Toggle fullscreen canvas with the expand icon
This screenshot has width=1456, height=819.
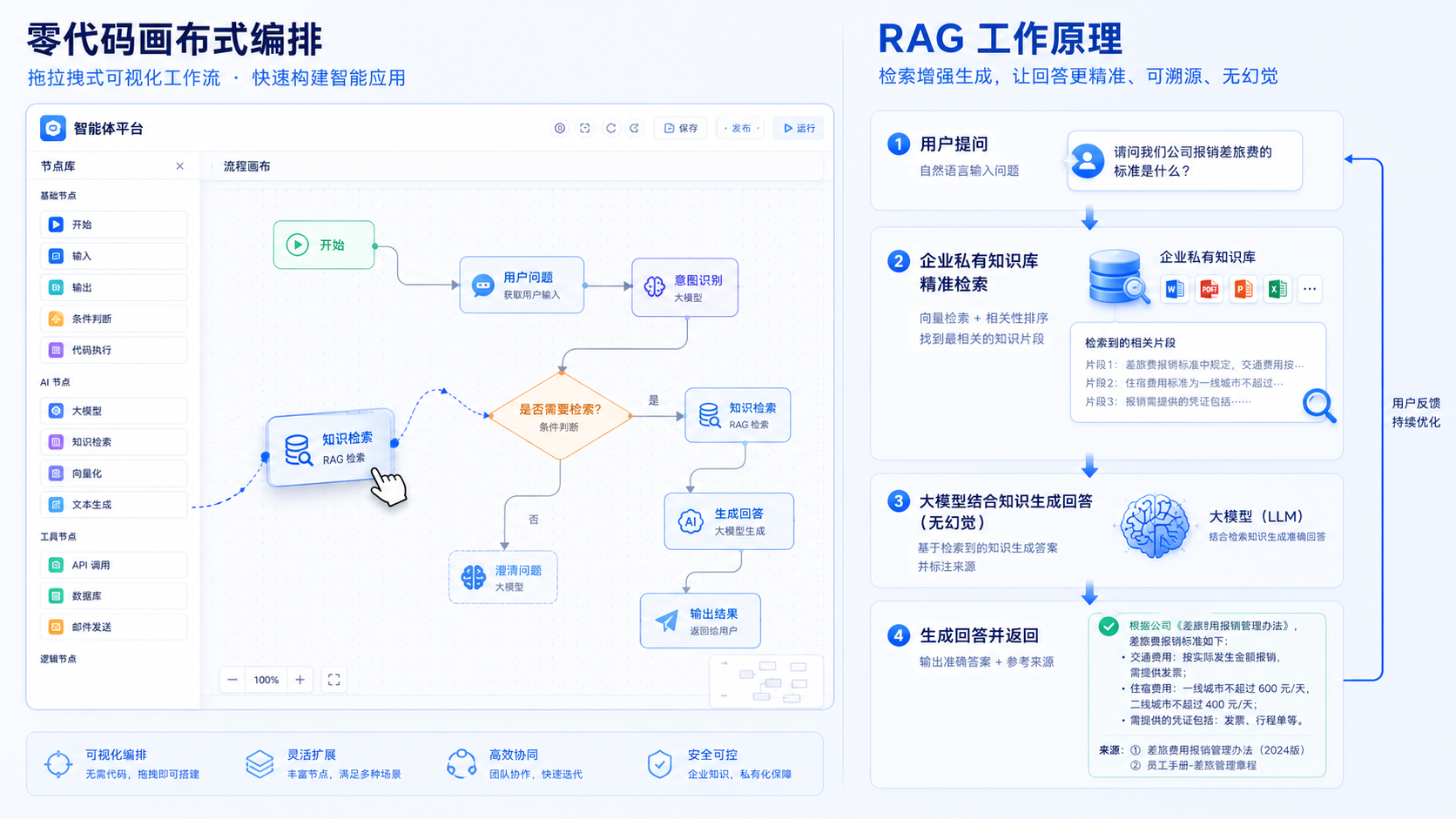(334, 680)
